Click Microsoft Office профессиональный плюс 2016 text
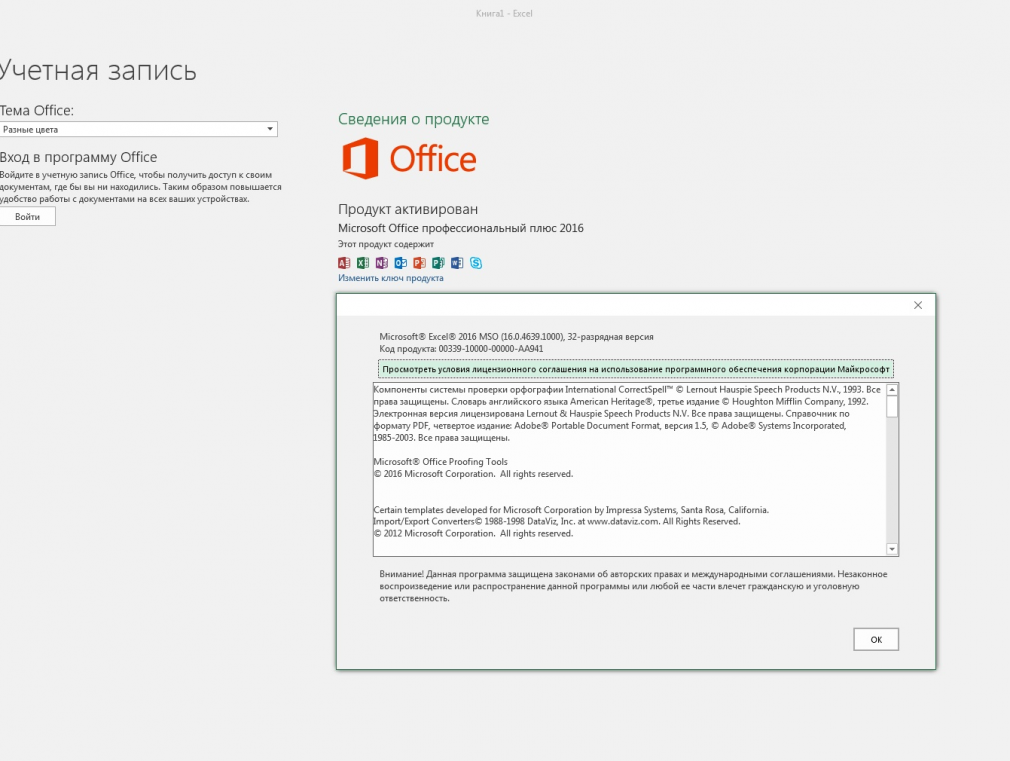This screenshot has height=761, width=1010. click(x=461, y=228)
